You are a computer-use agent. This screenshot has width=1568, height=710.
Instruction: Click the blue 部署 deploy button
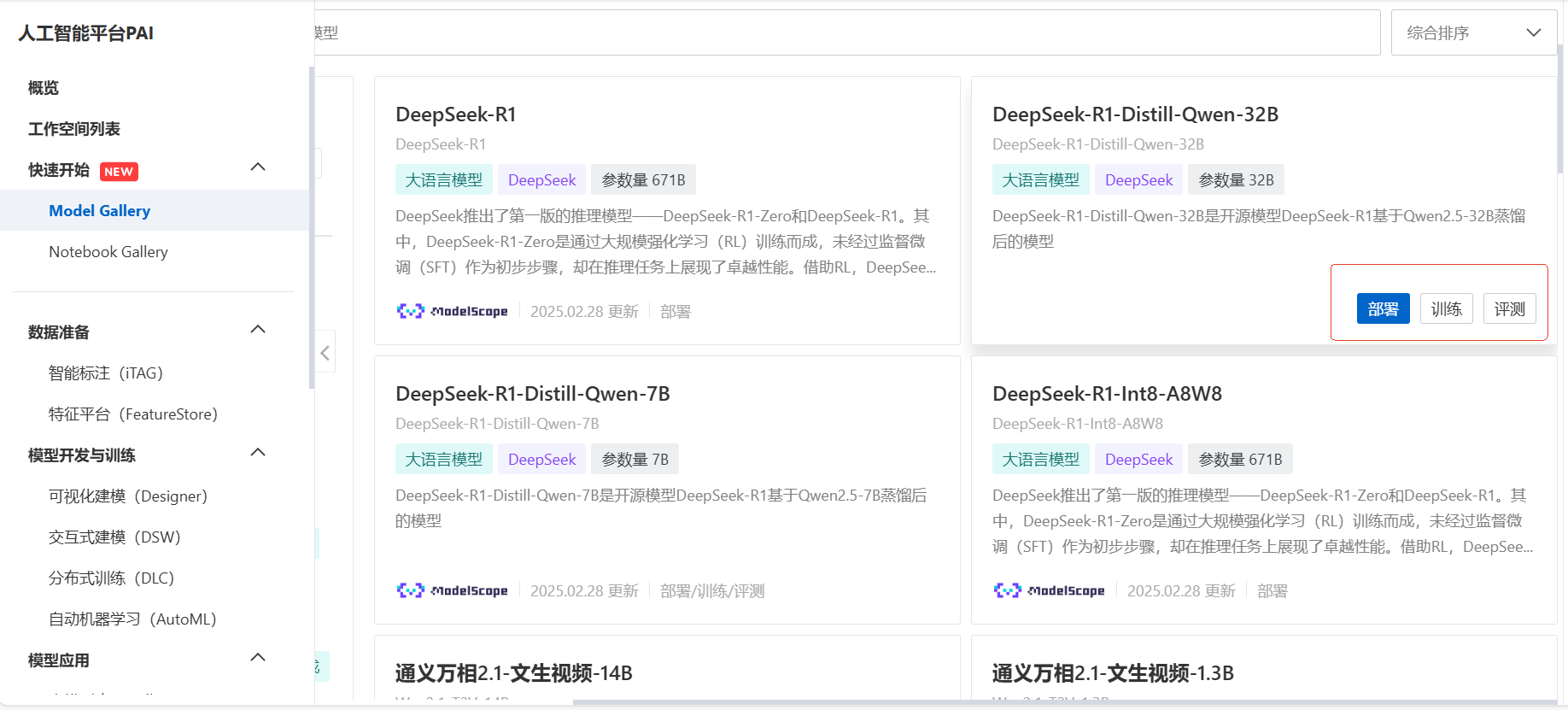(x=1383, y=309)
